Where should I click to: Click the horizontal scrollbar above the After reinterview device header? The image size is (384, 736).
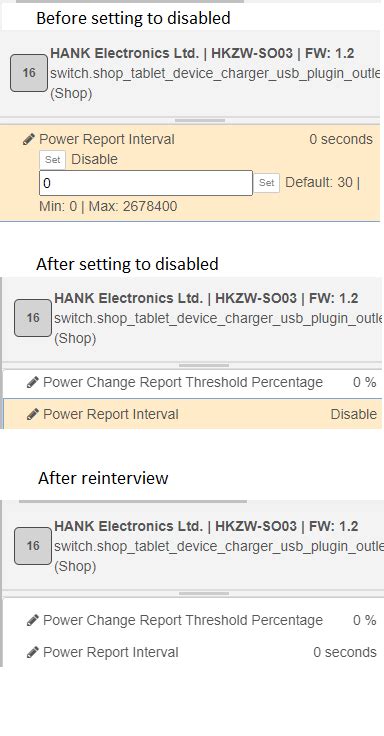[133, 501]
